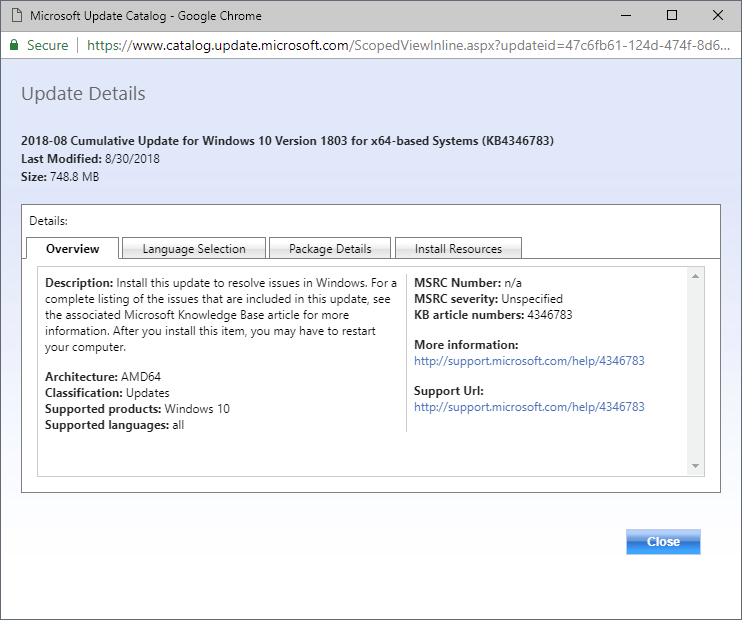Click the page document icon in title bar
742x620 pixels.
(x=17, y=16)
